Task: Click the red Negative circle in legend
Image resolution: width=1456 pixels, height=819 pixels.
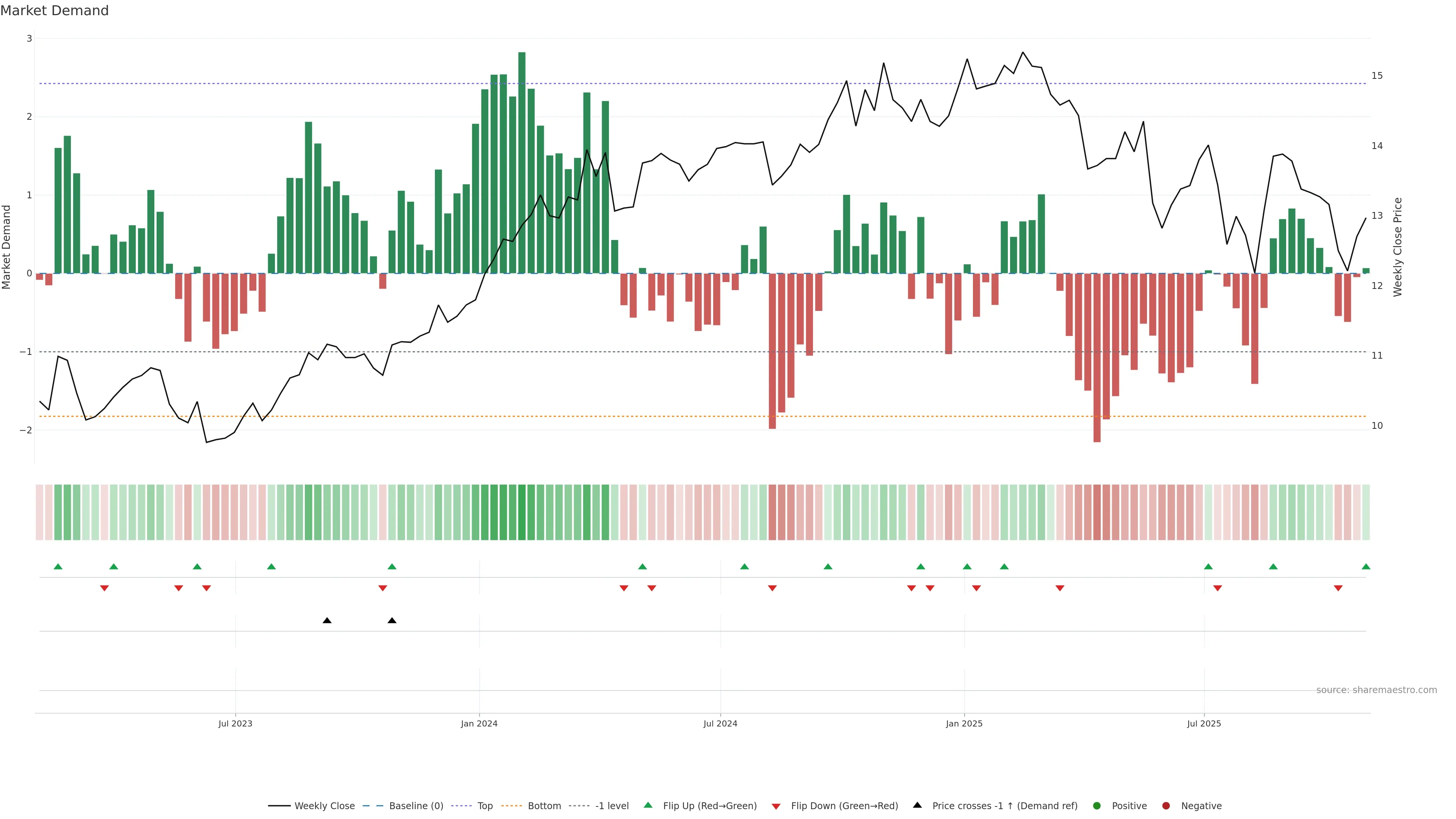Action: click(x=1166, y=805)
